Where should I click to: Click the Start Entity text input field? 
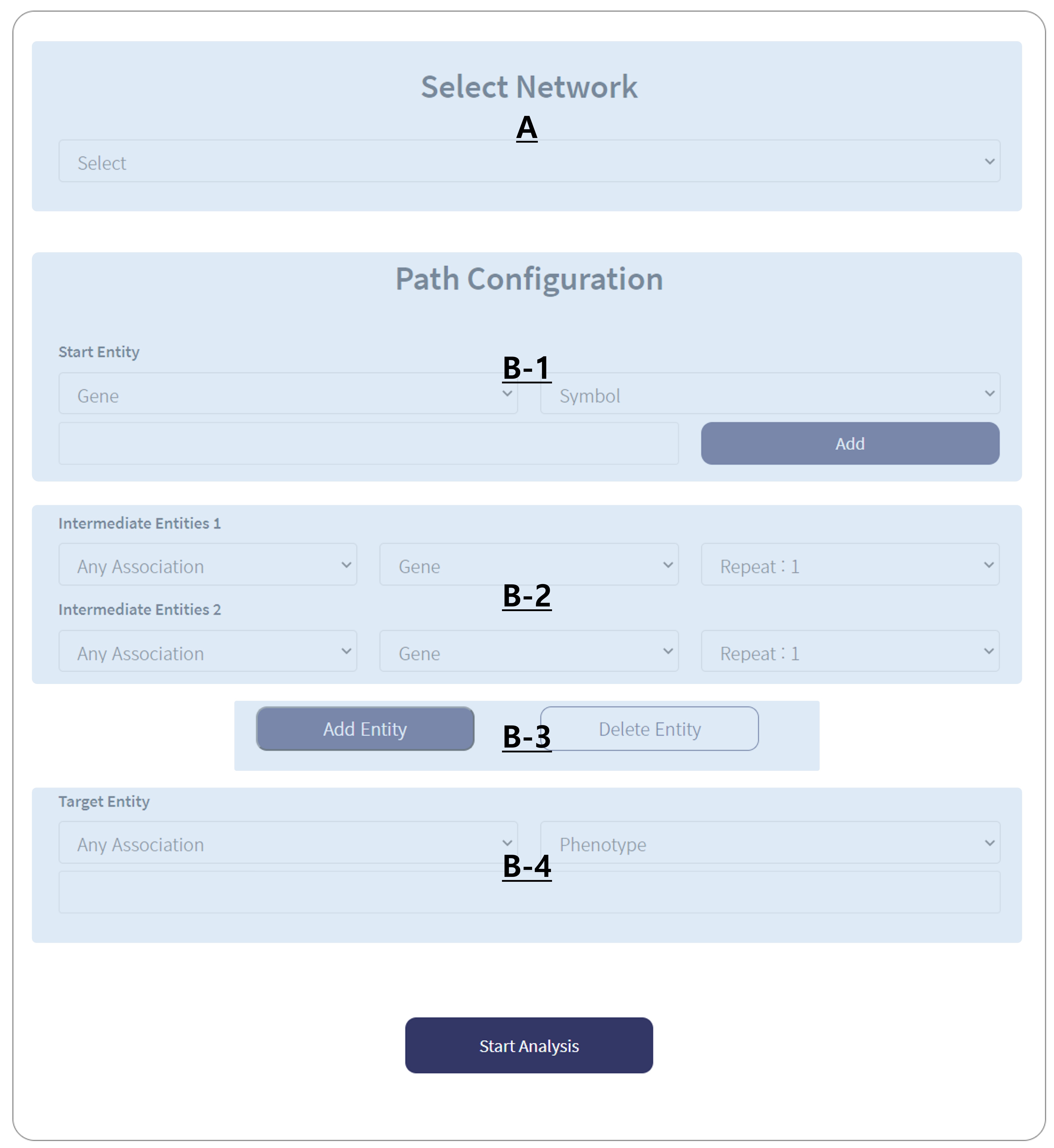point(368,444)
